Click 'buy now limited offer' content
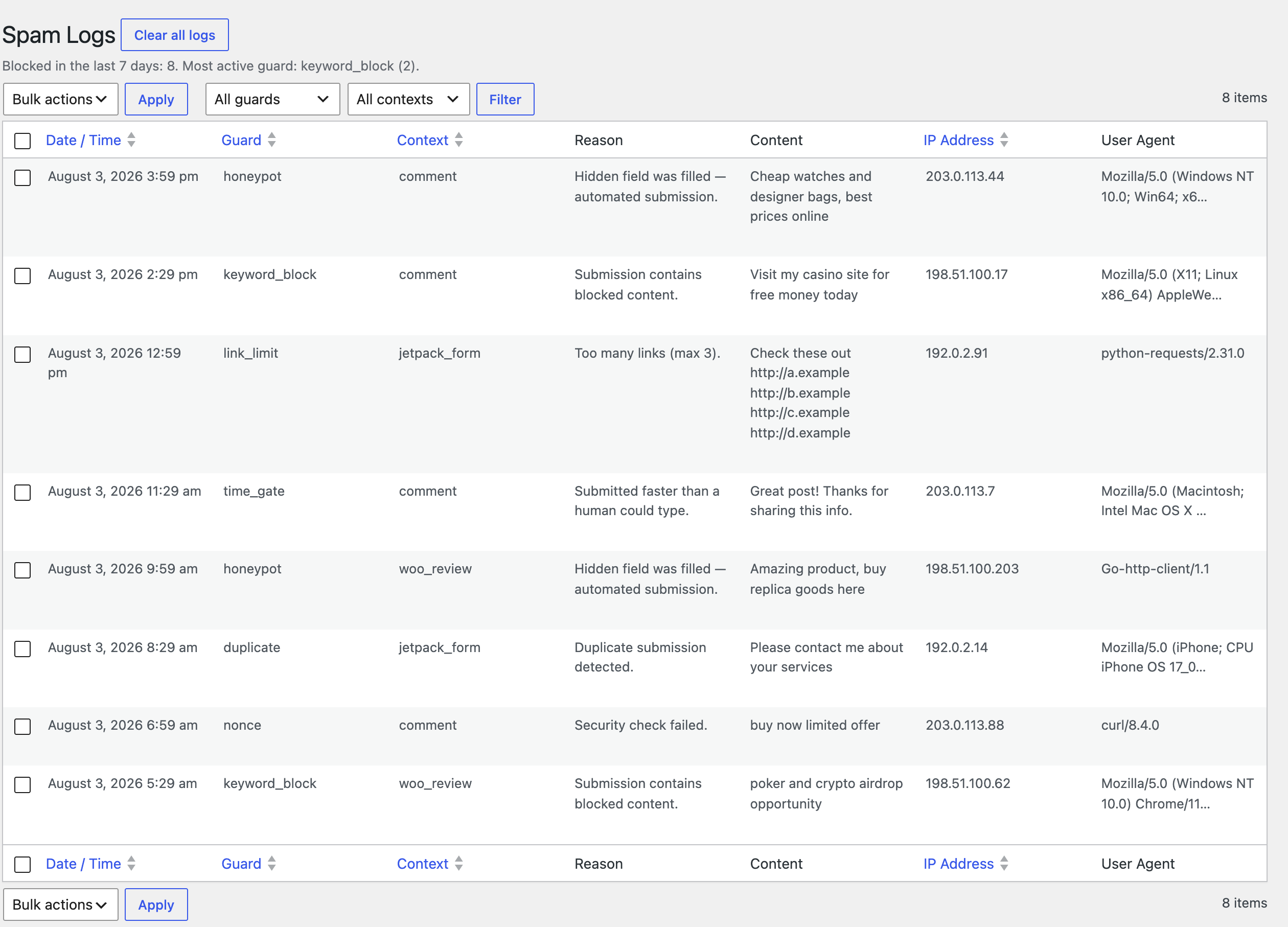 (815, 726)
